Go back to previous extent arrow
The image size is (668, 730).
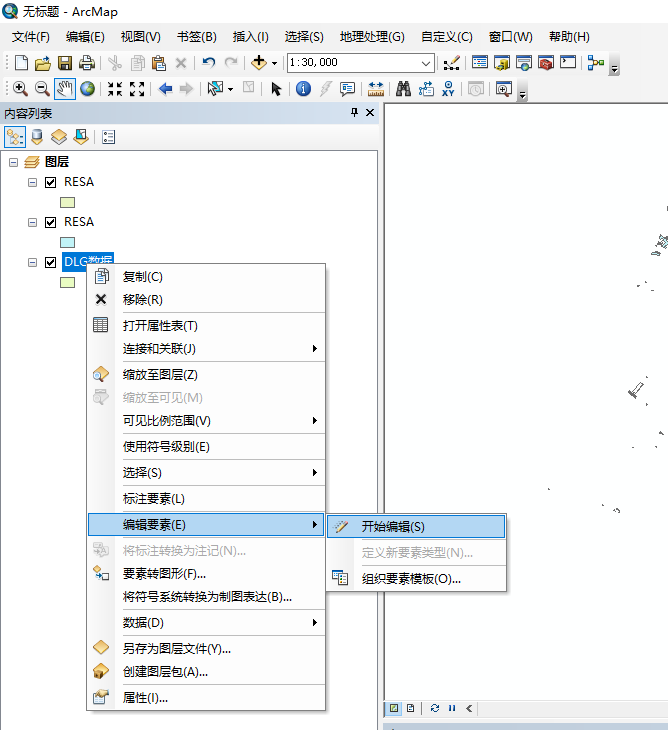click(166, 88)
